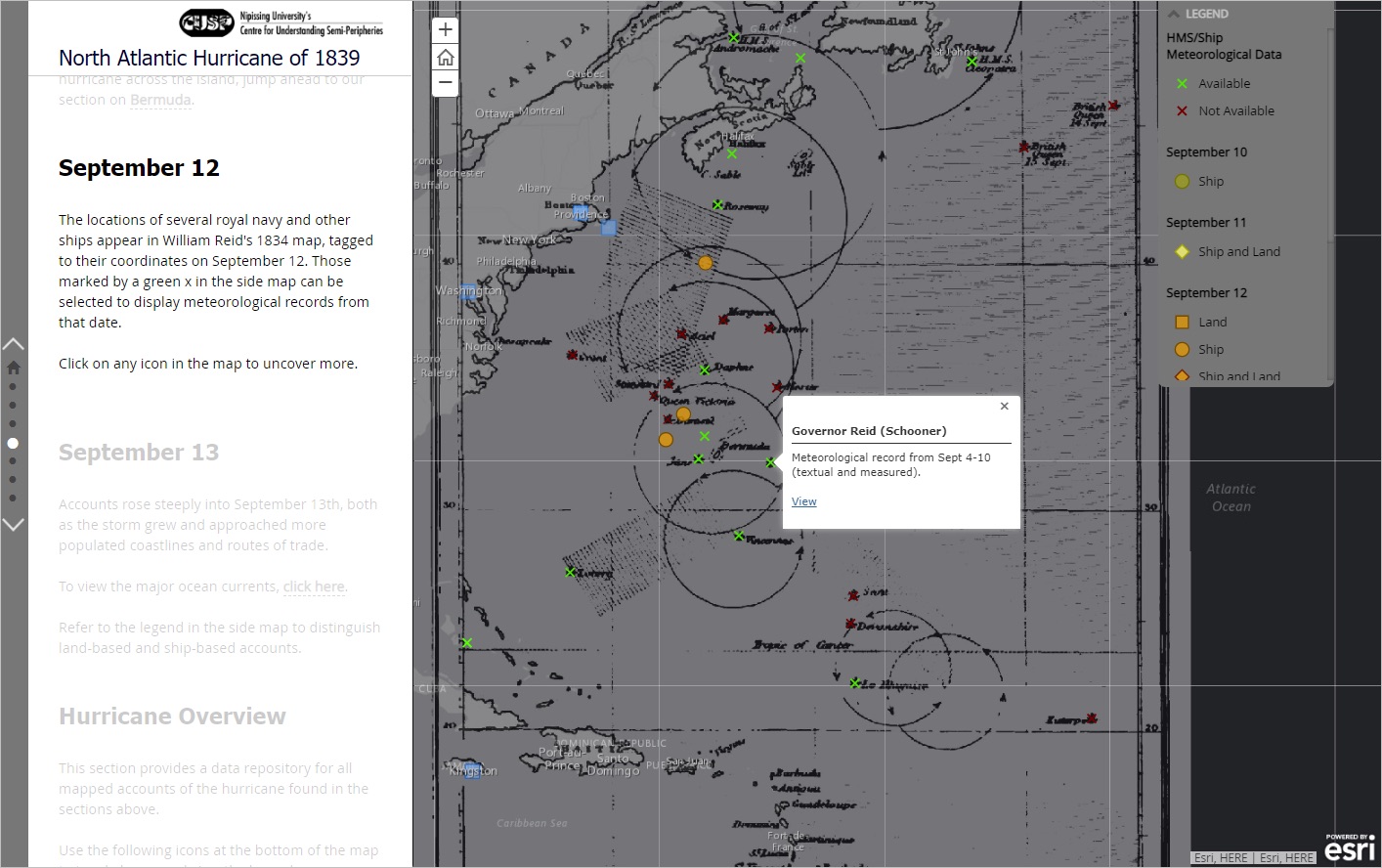
Task: Collapse the Legend panel
Action: [x=1174, y=14]
